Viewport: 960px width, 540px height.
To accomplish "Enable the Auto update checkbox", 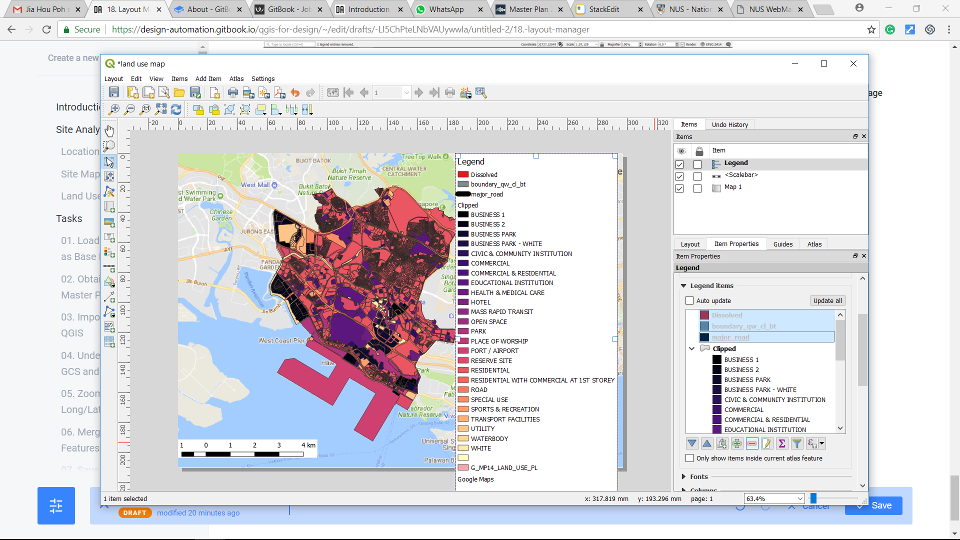I will (x=689, y=300).
